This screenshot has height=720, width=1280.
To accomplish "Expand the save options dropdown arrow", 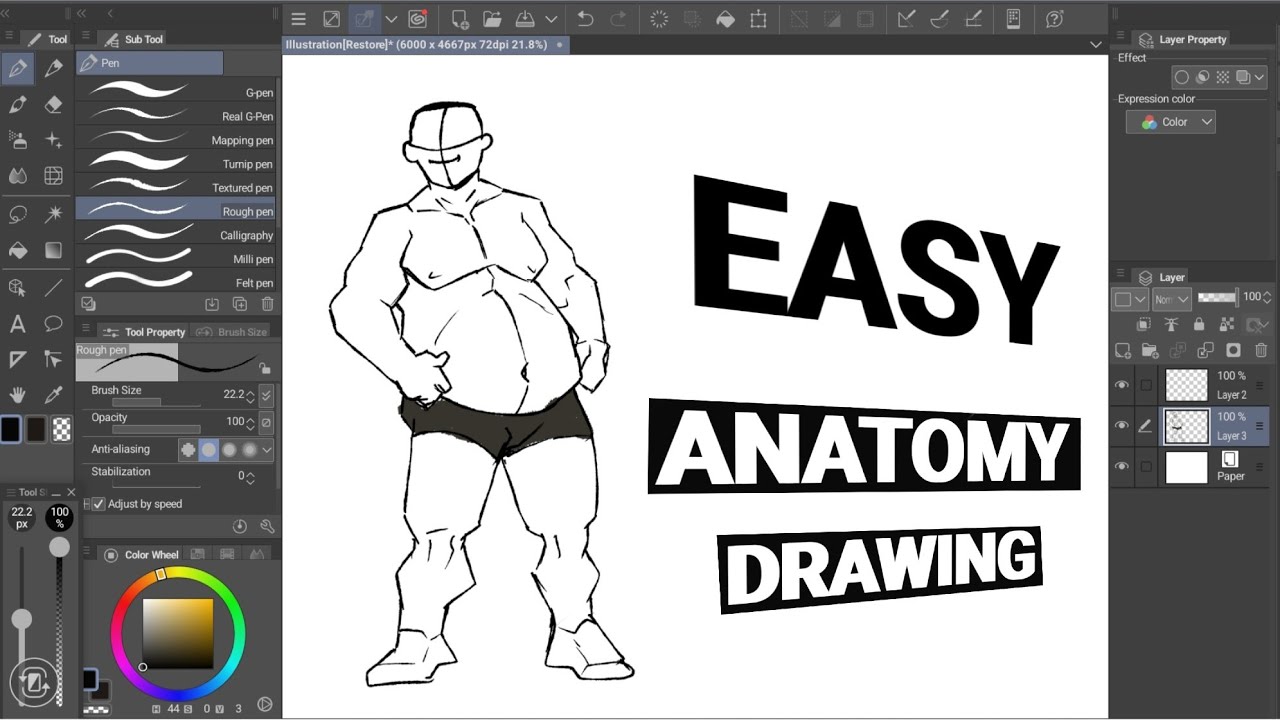I will (x=551, y=19).
